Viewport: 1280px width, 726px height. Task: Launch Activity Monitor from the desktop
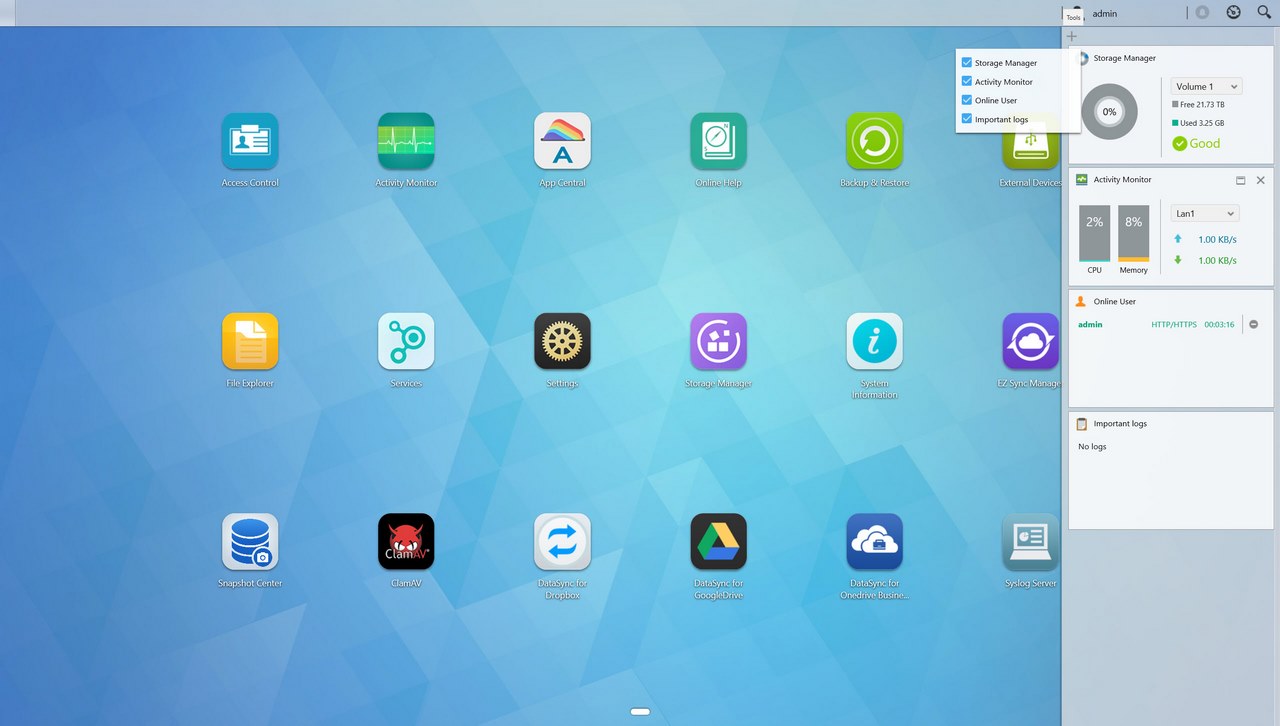click(406, 141)
